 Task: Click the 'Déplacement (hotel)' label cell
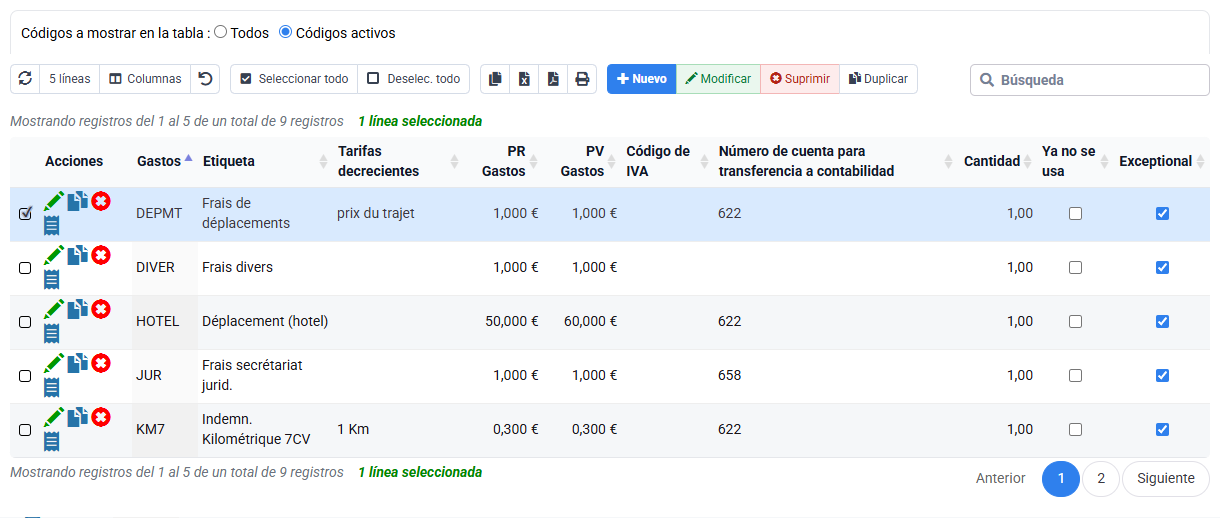pyautogui.click(x=265, y=321)
